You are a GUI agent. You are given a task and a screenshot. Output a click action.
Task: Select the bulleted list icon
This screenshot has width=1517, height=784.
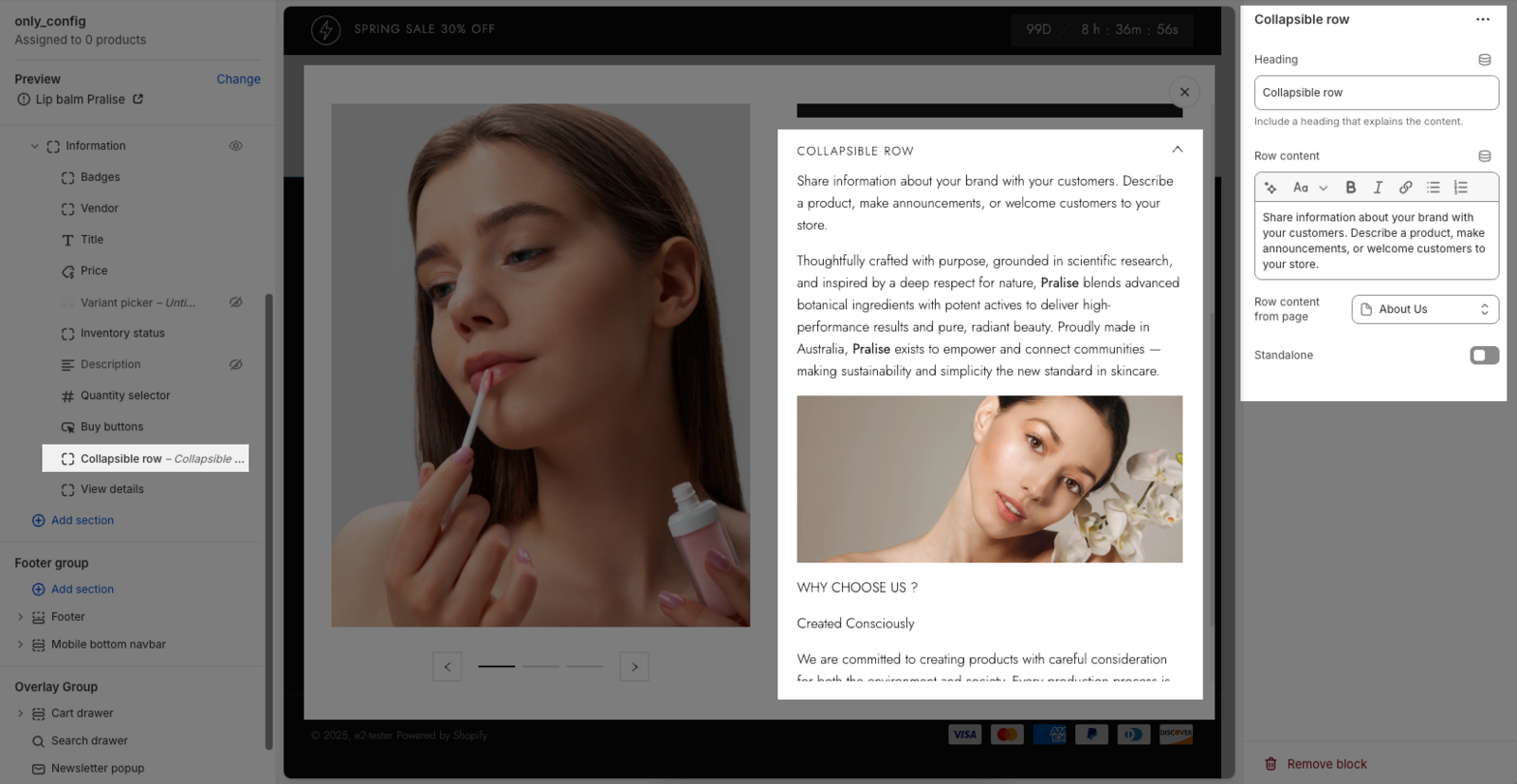[x=1433, y=188]
